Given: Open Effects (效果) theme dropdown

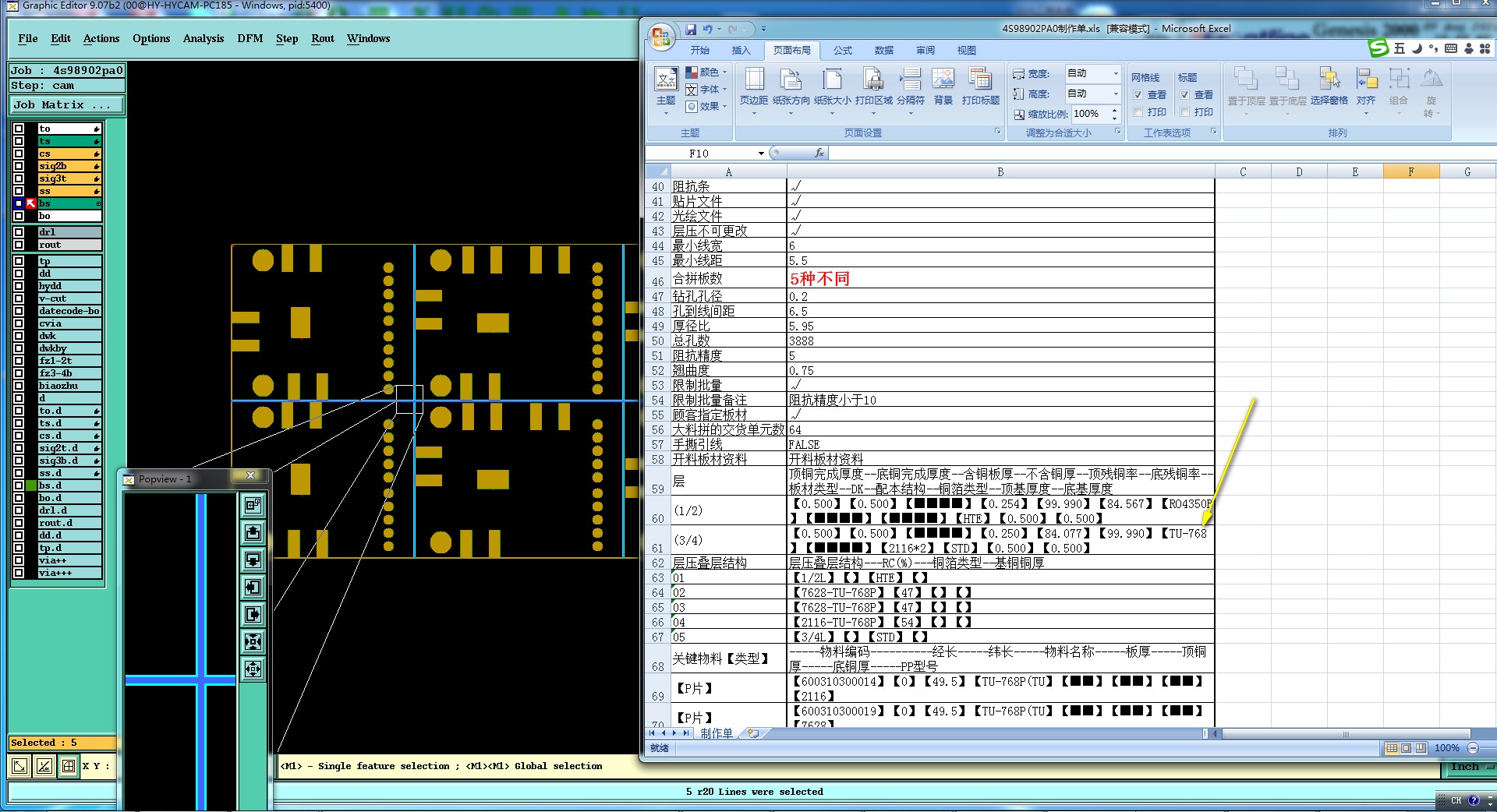Looking at the screenshot, I should click(x=706, y=106).
